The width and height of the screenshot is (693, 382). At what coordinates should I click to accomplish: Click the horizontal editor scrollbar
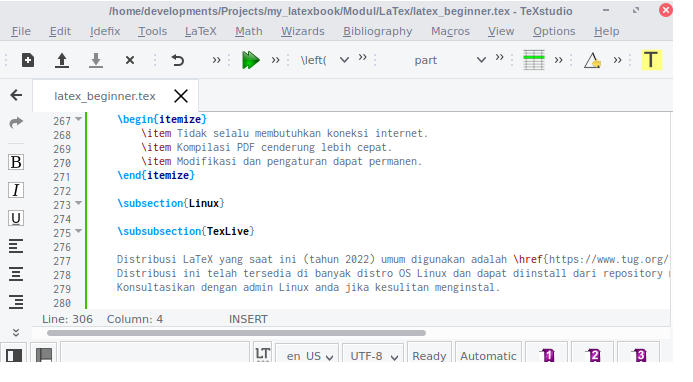coord(236,333)
